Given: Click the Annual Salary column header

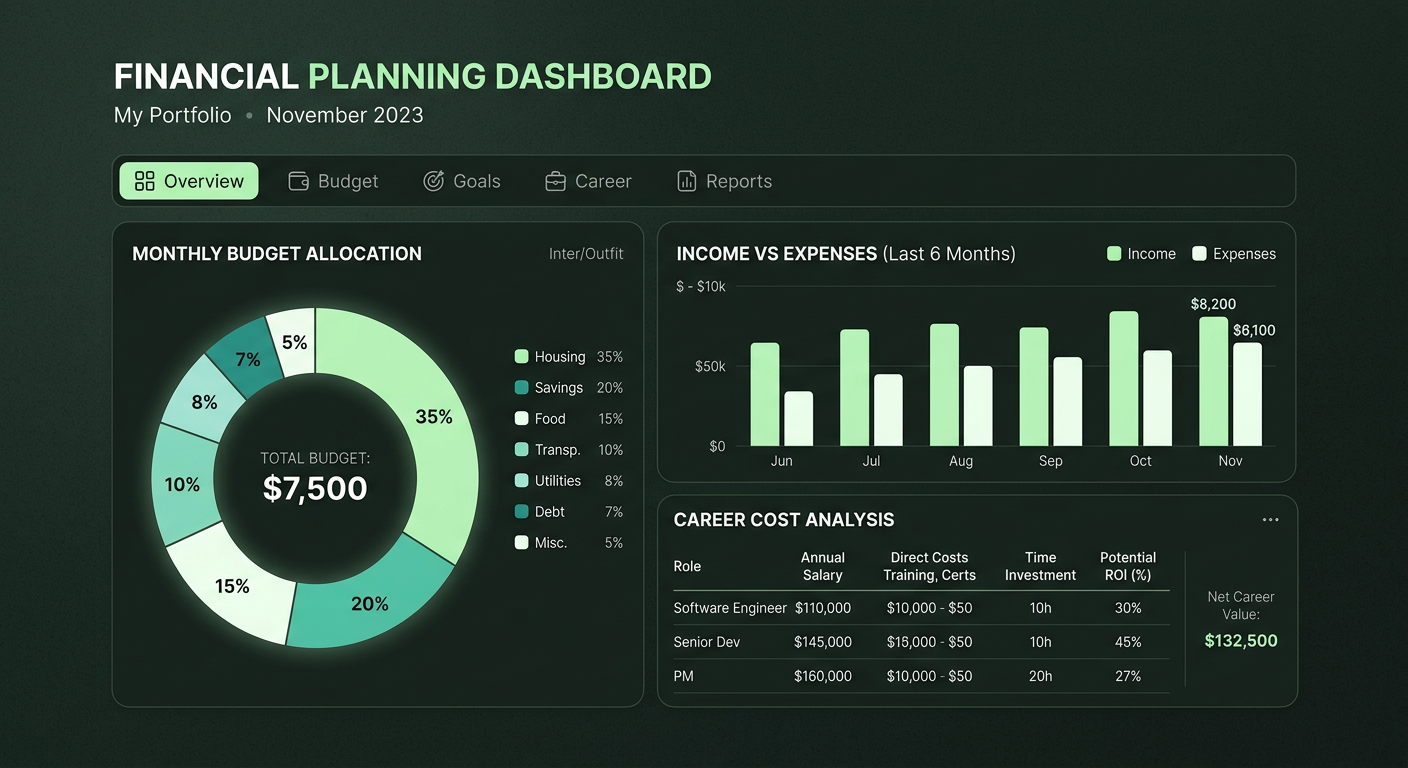Looking at the screenshot, I should [823, 566].
